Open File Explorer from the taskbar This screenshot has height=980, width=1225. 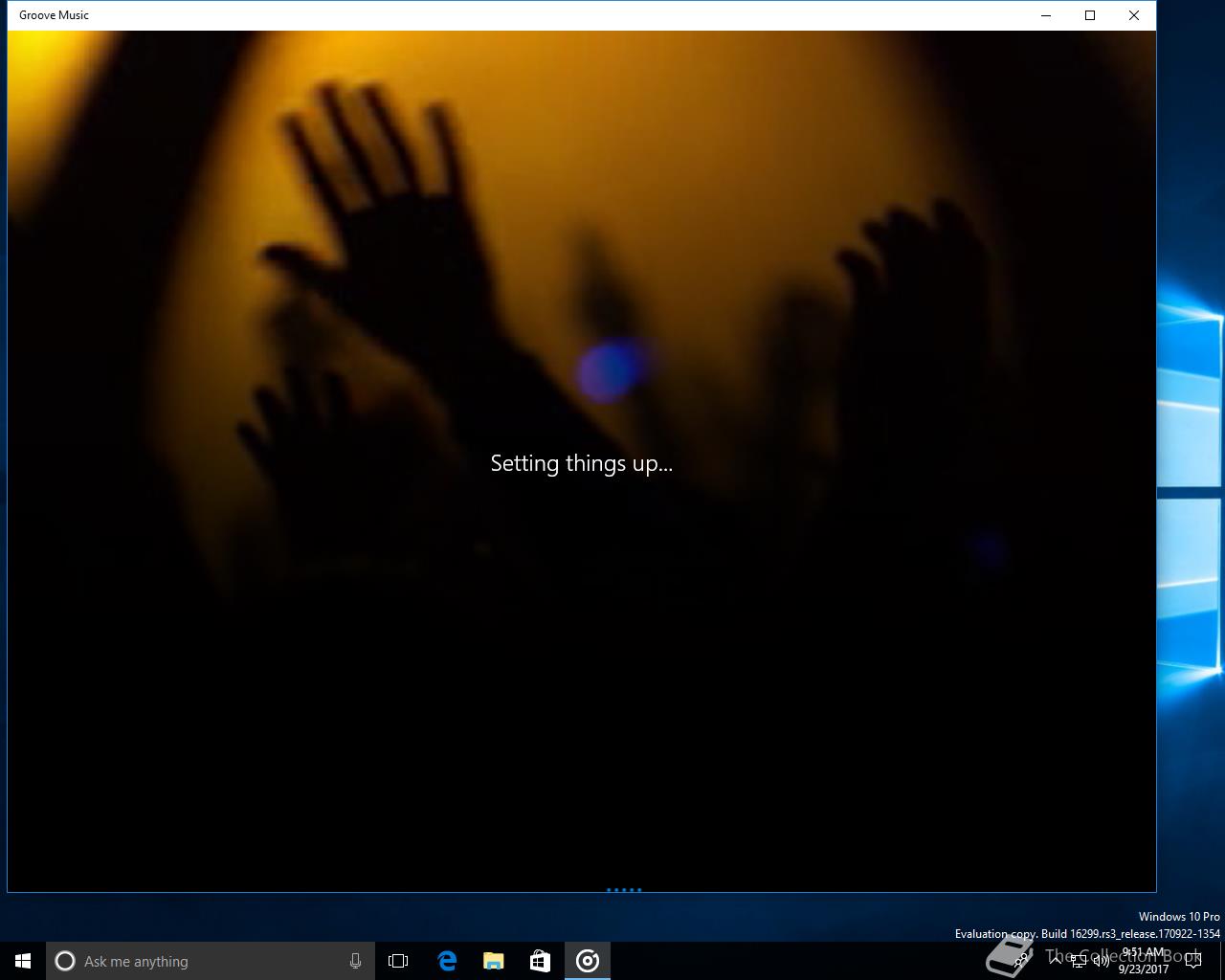[x=494, y=961]
